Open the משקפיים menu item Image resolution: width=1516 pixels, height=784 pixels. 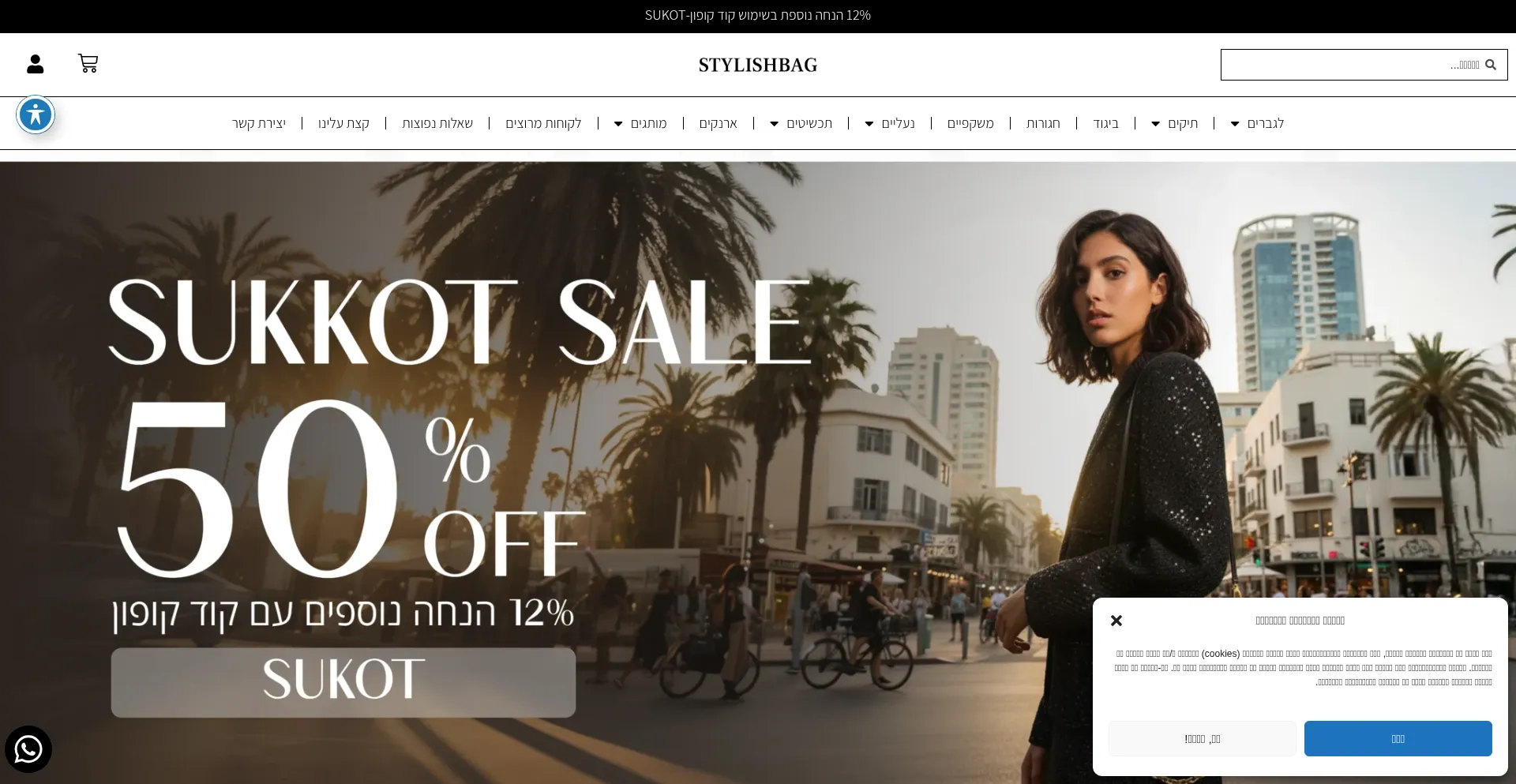pos(970,123)
